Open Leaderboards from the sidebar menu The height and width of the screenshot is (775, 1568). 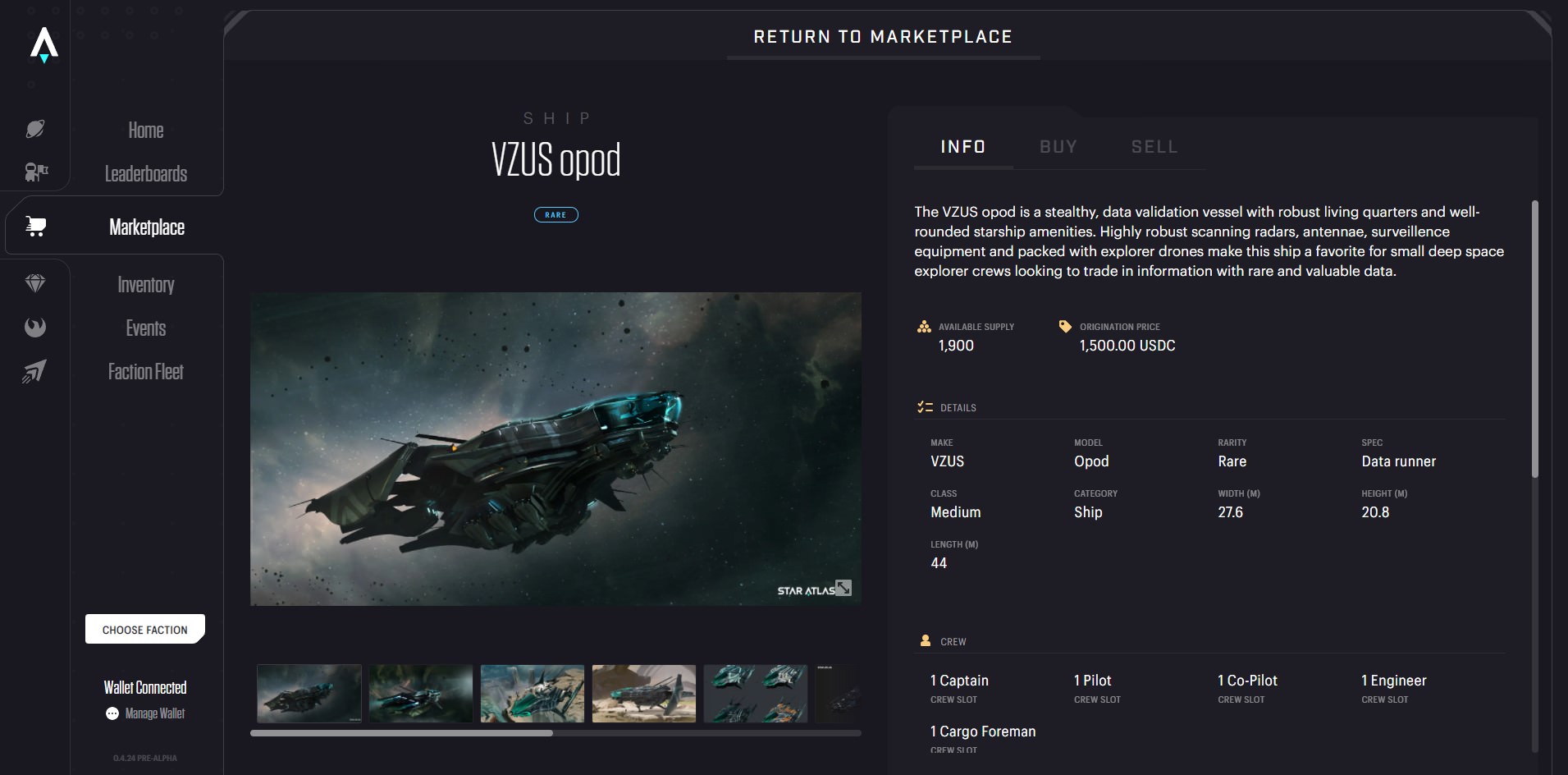click(146, 174)
